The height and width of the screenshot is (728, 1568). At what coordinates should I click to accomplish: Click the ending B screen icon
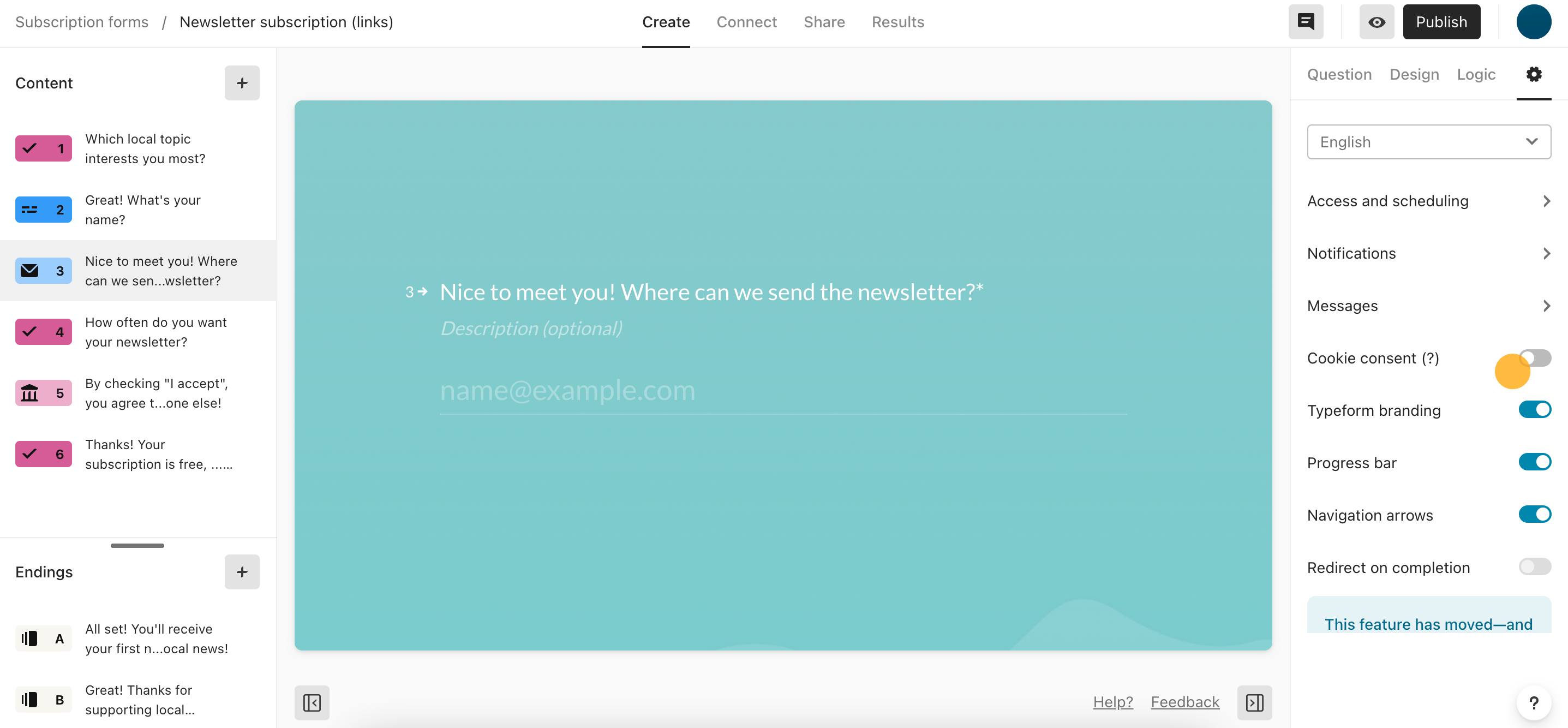(x=43, y=700)
